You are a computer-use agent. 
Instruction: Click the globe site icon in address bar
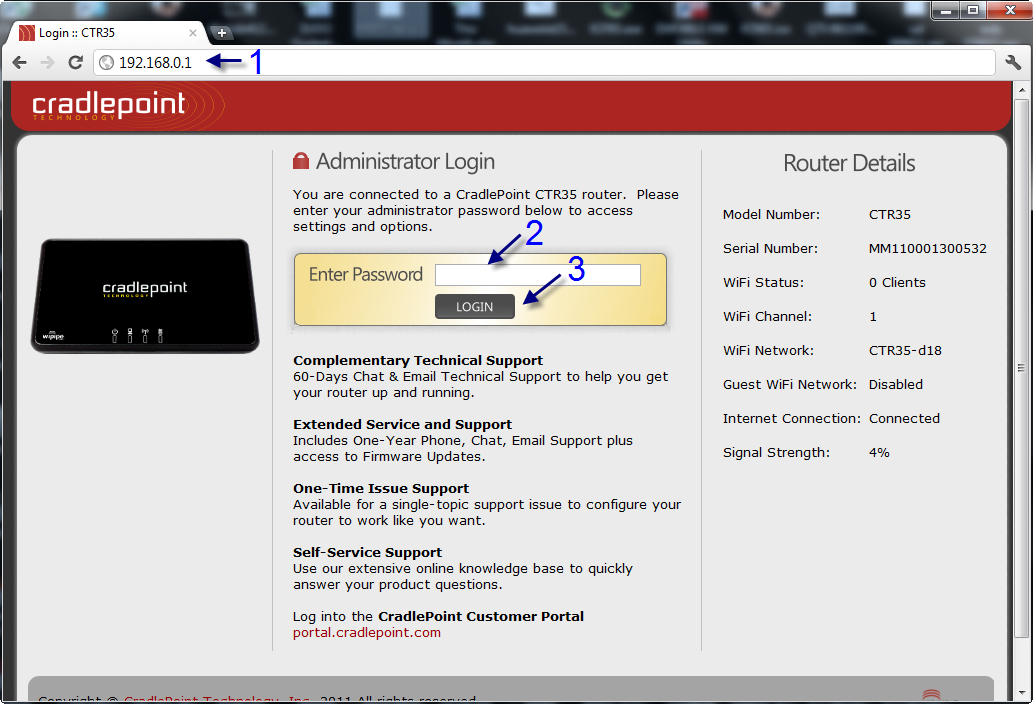coord(107,63)
